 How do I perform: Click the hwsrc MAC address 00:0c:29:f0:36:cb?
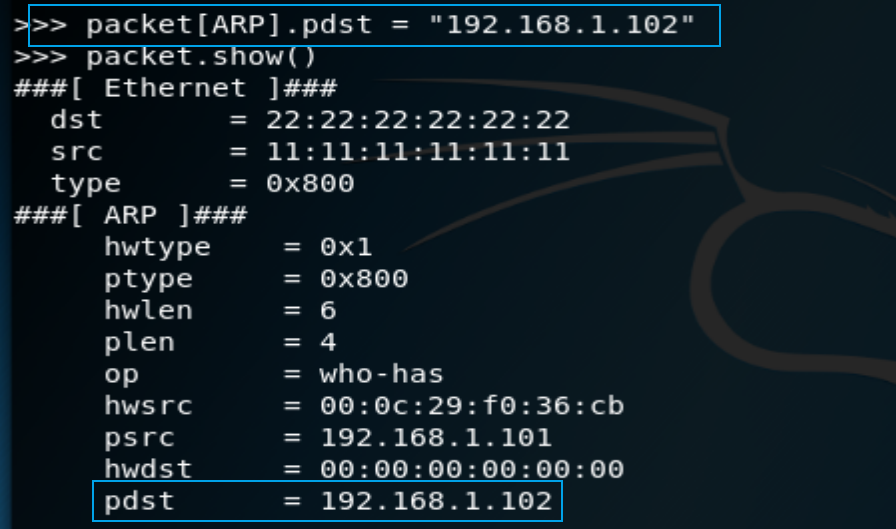(471, 406)
